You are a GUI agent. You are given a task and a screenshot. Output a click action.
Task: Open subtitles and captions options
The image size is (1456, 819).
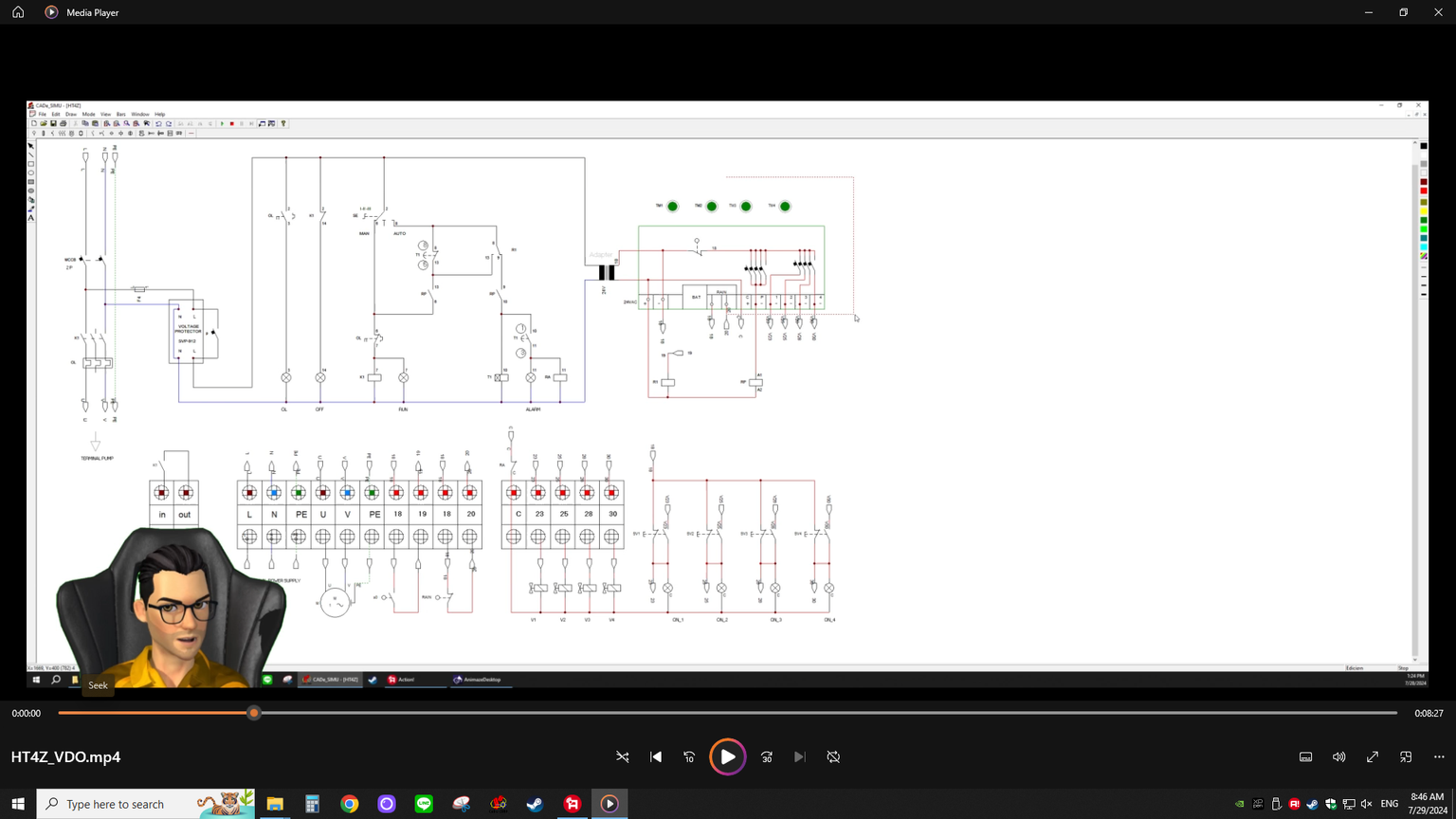tap(1305, 757)
